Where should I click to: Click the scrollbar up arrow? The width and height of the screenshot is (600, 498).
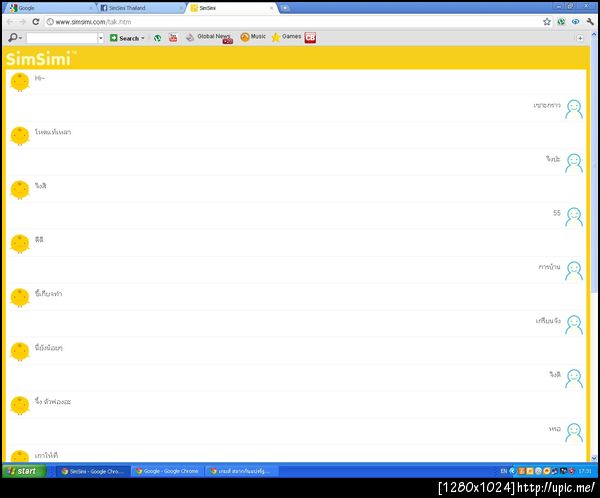[593, 34]
